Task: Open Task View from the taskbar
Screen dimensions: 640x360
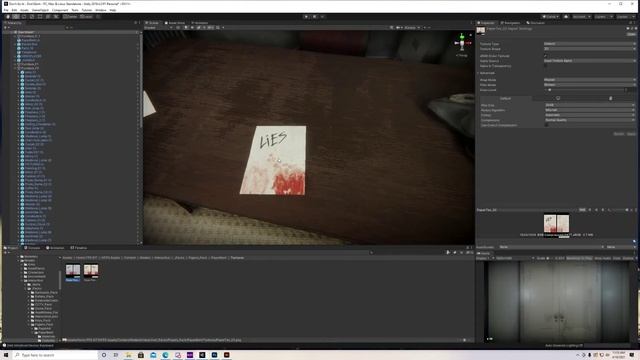Action: pos(116,355)
